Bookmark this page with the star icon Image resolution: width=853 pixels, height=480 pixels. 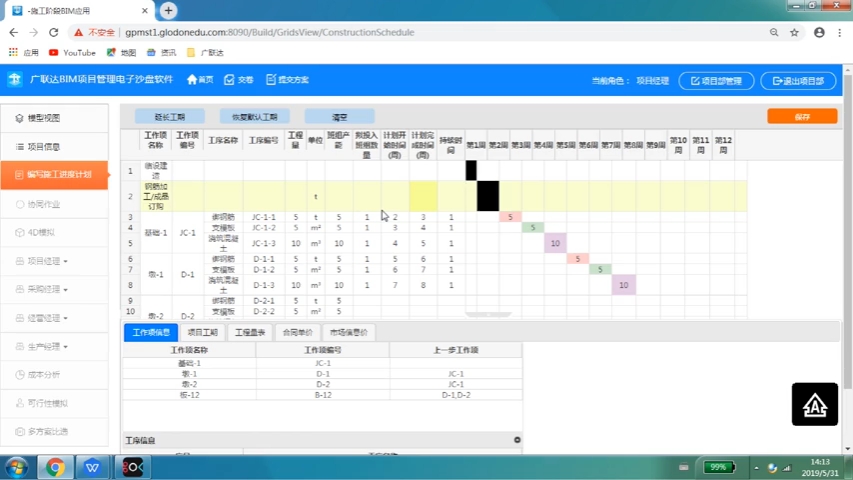[794, 33]
